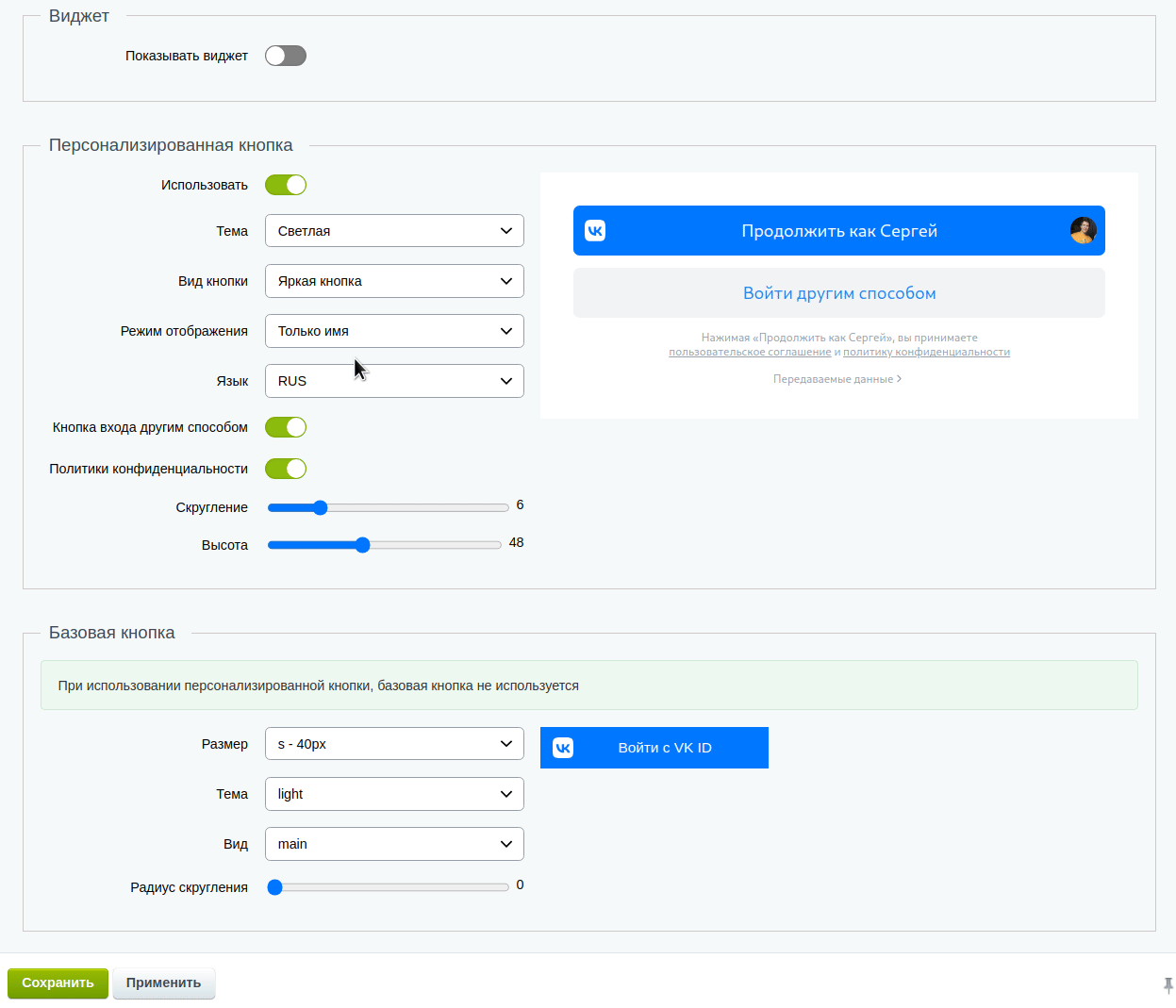Disable Политики конфиденциальности toggle
Image resolution: width=1176 pixels, height=1008 pixels.
coord(286,468)
